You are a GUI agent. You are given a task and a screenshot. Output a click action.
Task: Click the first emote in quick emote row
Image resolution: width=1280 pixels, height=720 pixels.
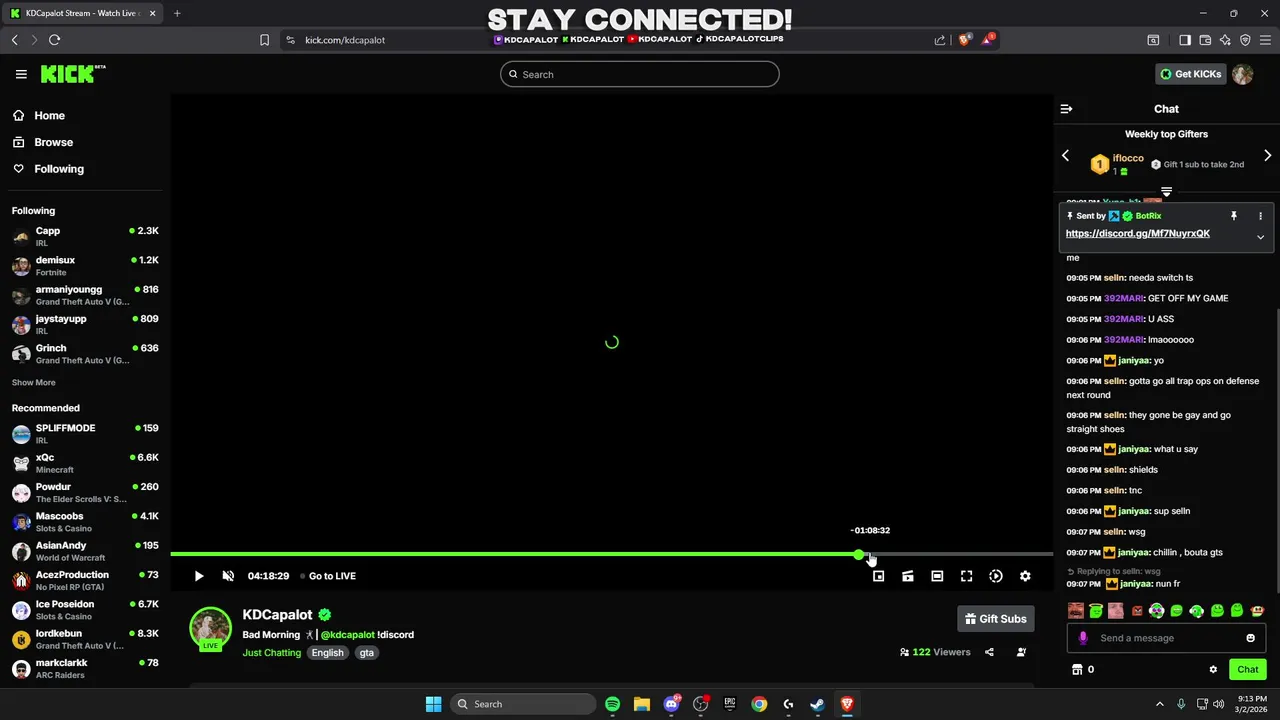coord(1076,611)
